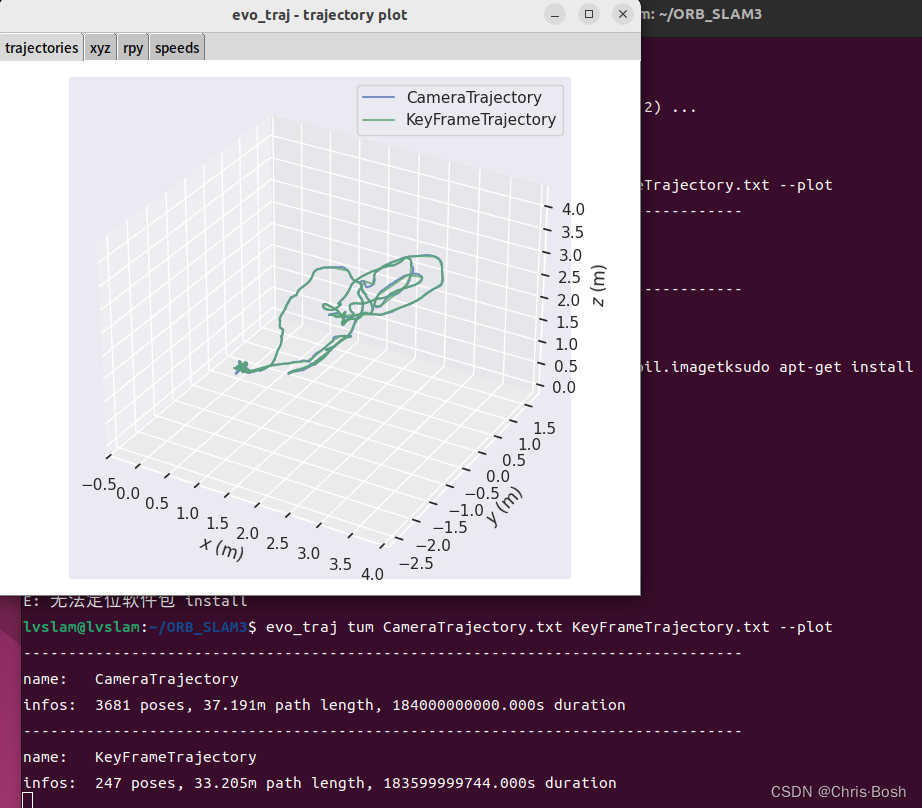Click the green KeyFrameTrajectory legend line

(378, 119)
